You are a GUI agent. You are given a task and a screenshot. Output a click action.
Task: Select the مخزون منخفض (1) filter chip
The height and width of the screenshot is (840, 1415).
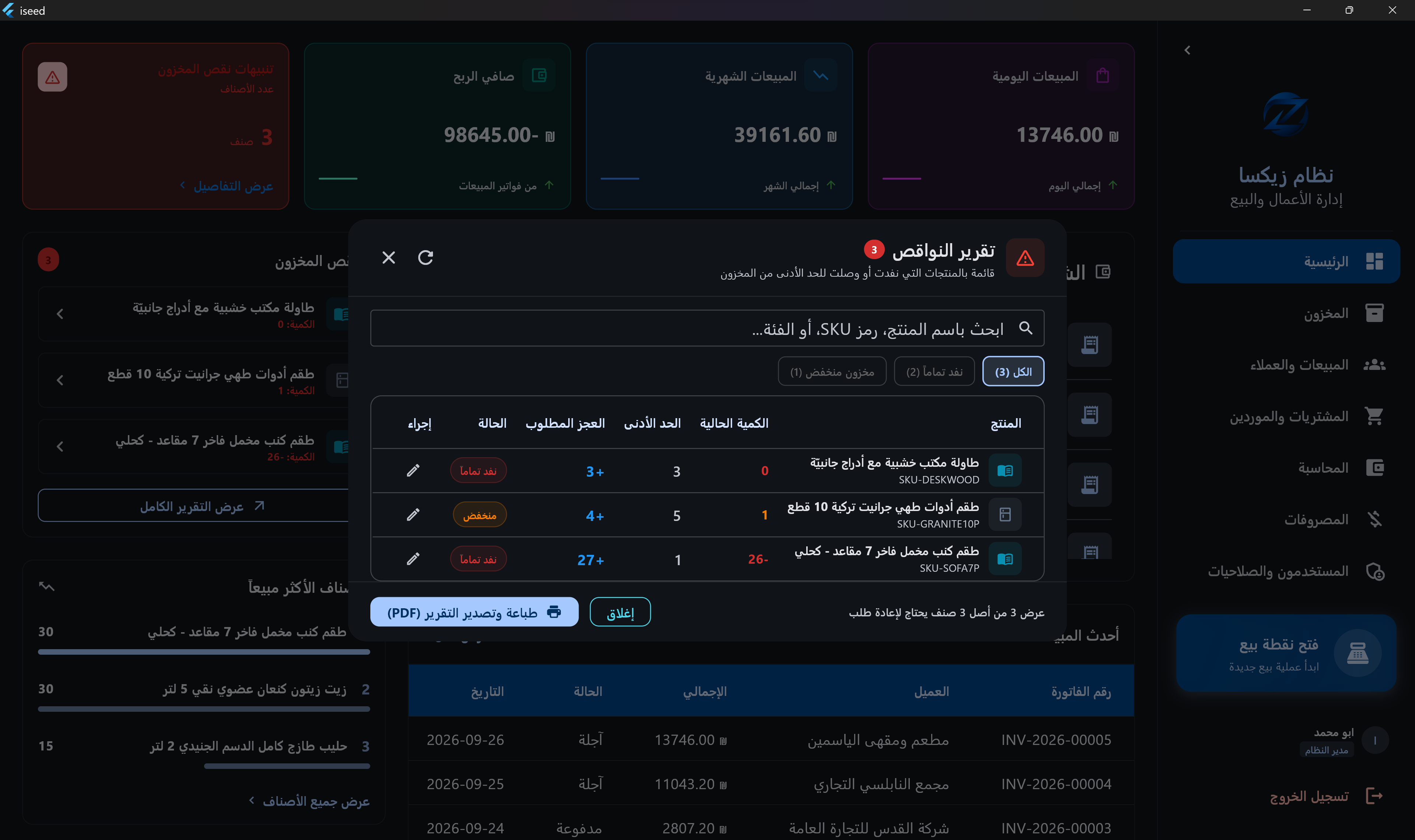[x=832, y=371]
